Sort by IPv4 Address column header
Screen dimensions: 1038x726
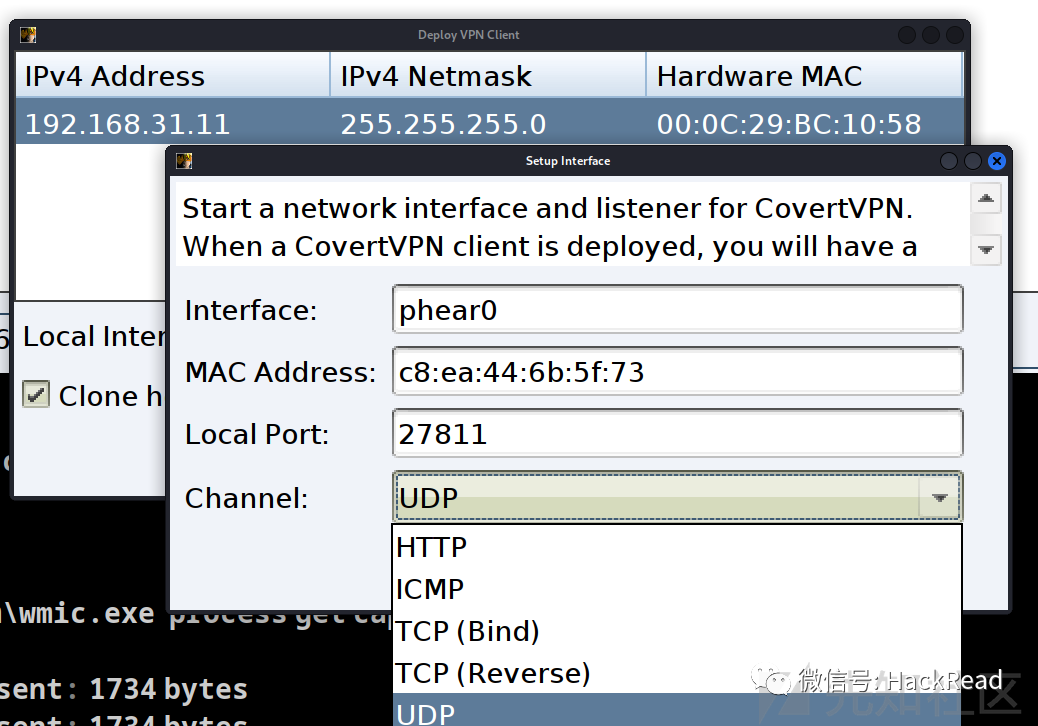pyautogui.click(x=173, y=75)
